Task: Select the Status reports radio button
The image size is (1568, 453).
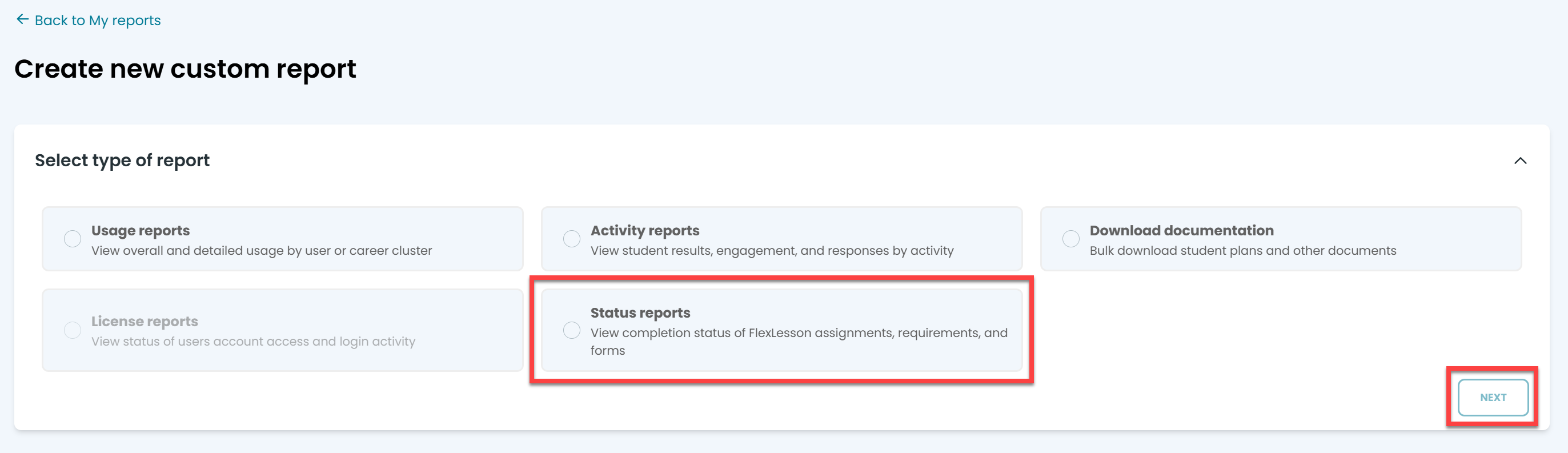Action: coord(572,330)
